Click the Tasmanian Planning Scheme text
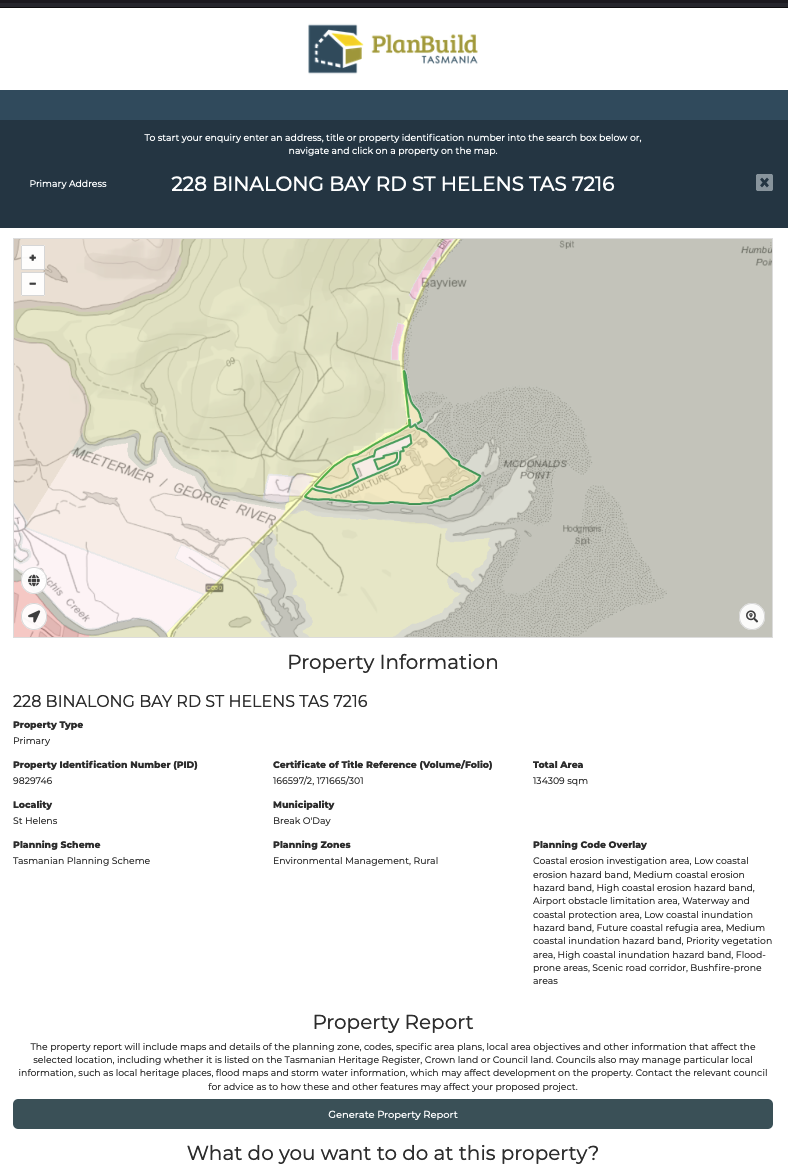The width and height of the screenshot is (788, 1168). (81, 861)
